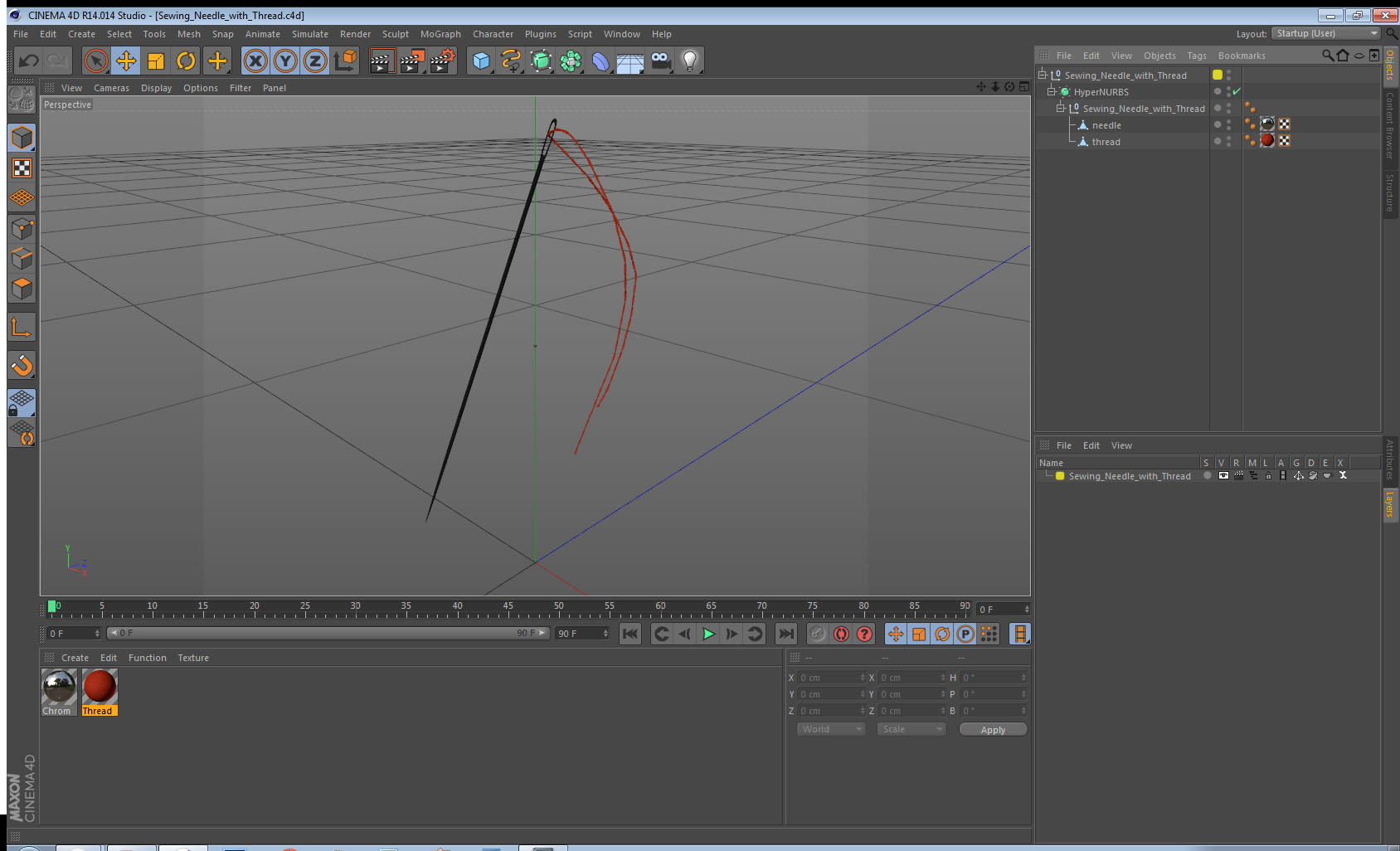Select Polygons mode in the sidebar

tap(22, 288)
